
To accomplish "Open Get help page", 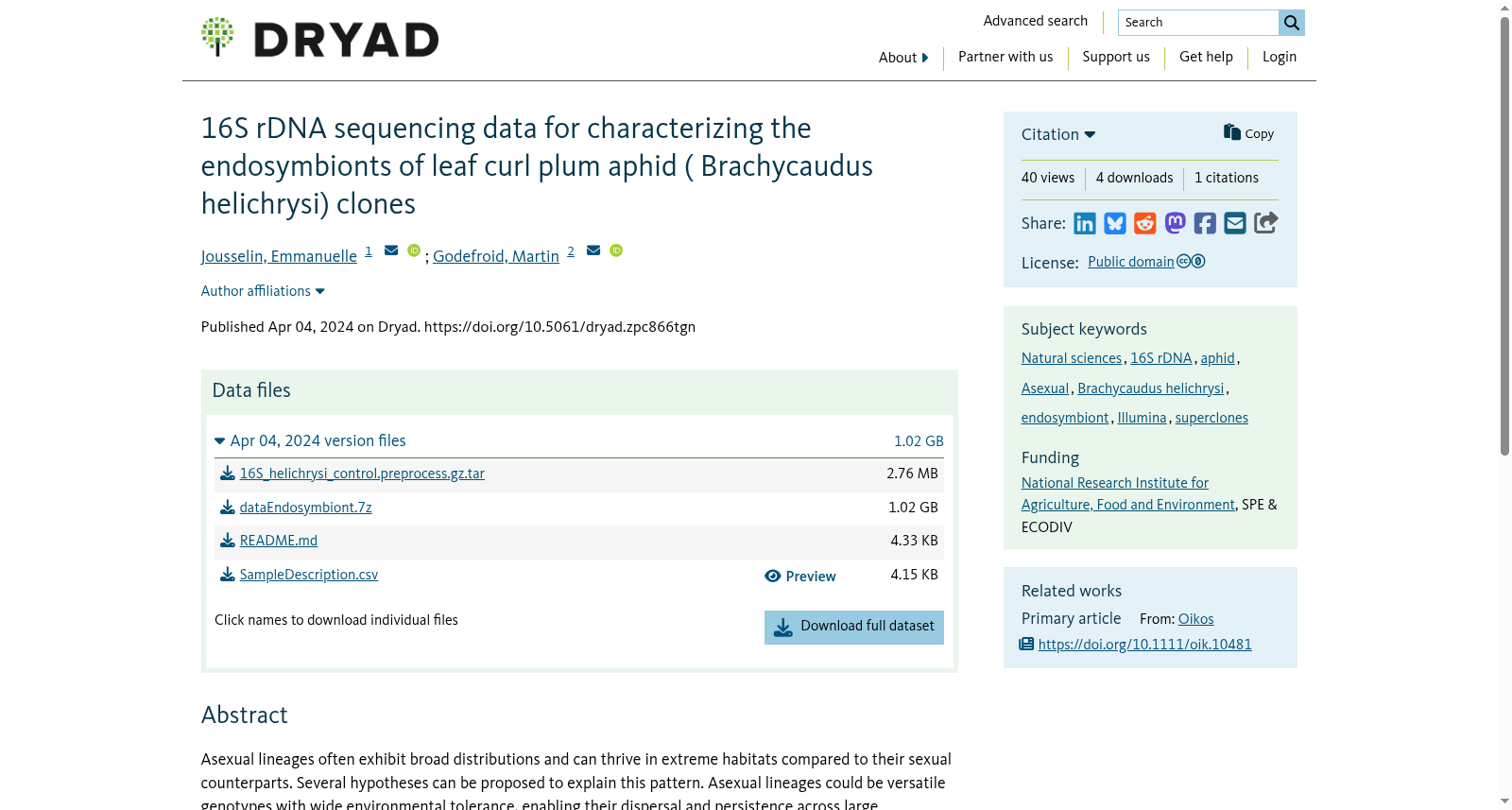I will point(1206,57).
